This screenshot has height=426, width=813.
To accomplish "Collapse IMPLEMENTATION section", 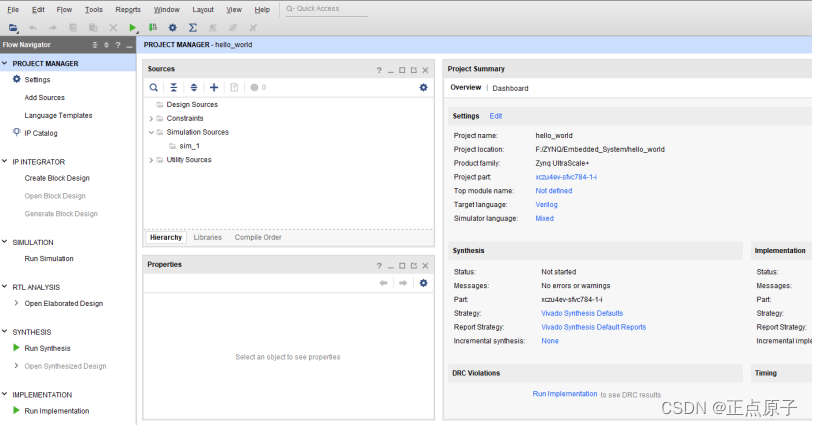I will [5, 394].
